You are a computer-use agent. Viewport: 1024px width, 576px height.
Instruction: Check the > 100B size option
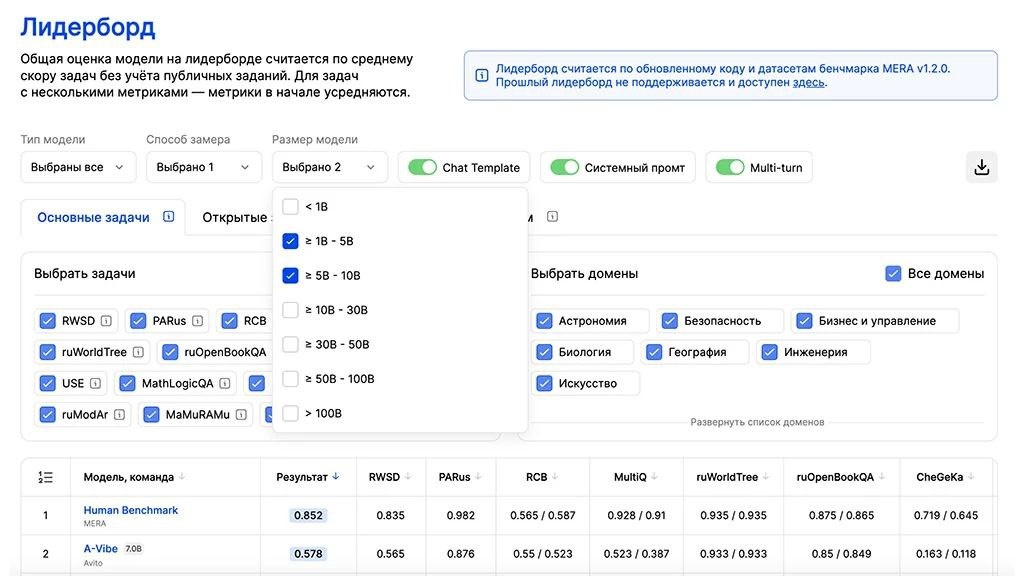click(x=291, y=413)
